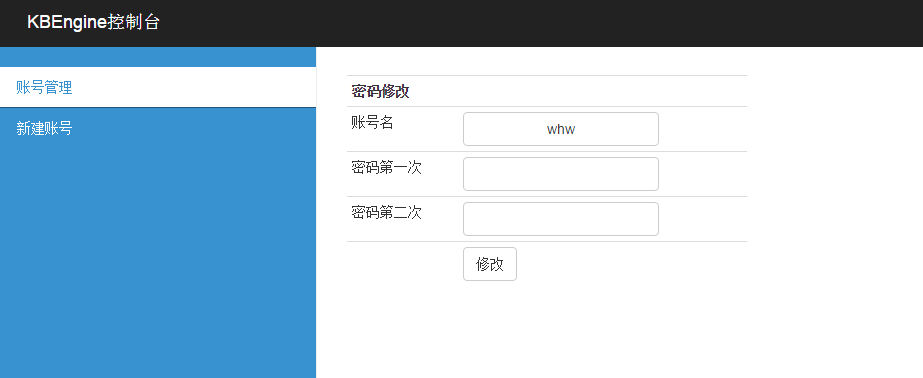Click the 密码第二次 label
923x378 pixels.
click(x=386, y=213)
